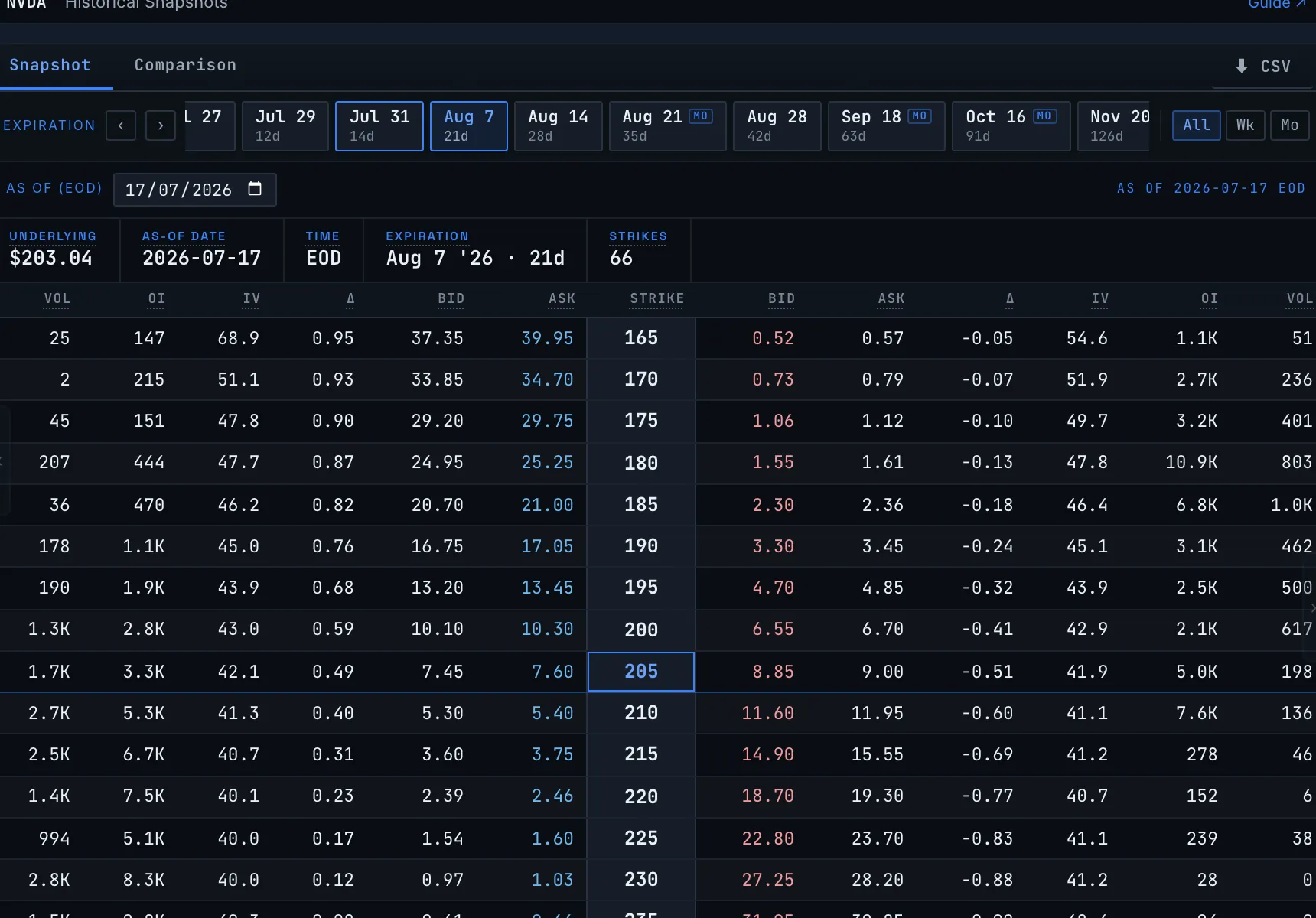Click put bid price 8.85

click(x=773, y=672)
